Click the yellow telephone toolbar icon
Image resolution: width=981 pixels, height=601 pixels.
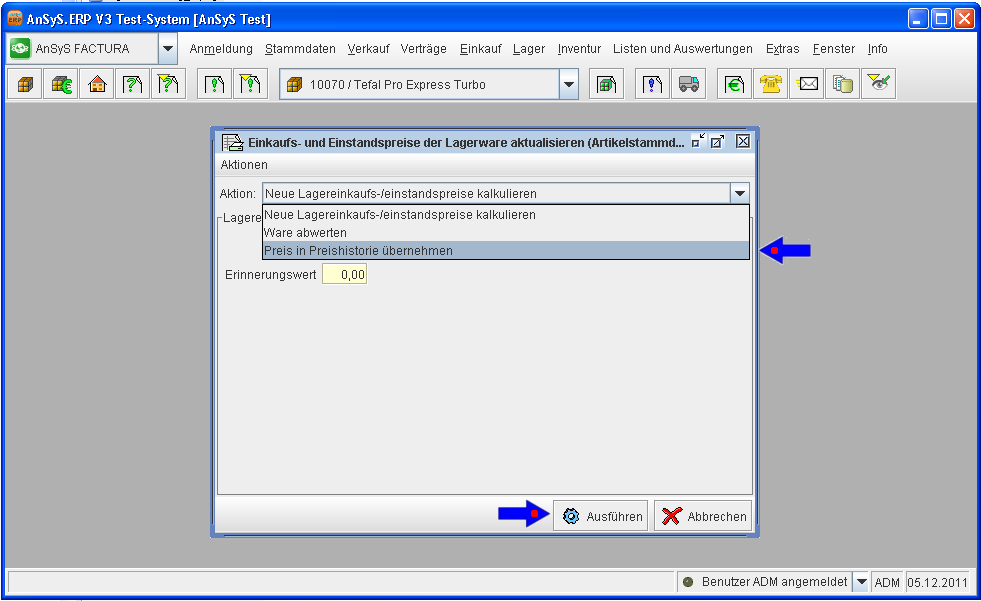point(770,85)
